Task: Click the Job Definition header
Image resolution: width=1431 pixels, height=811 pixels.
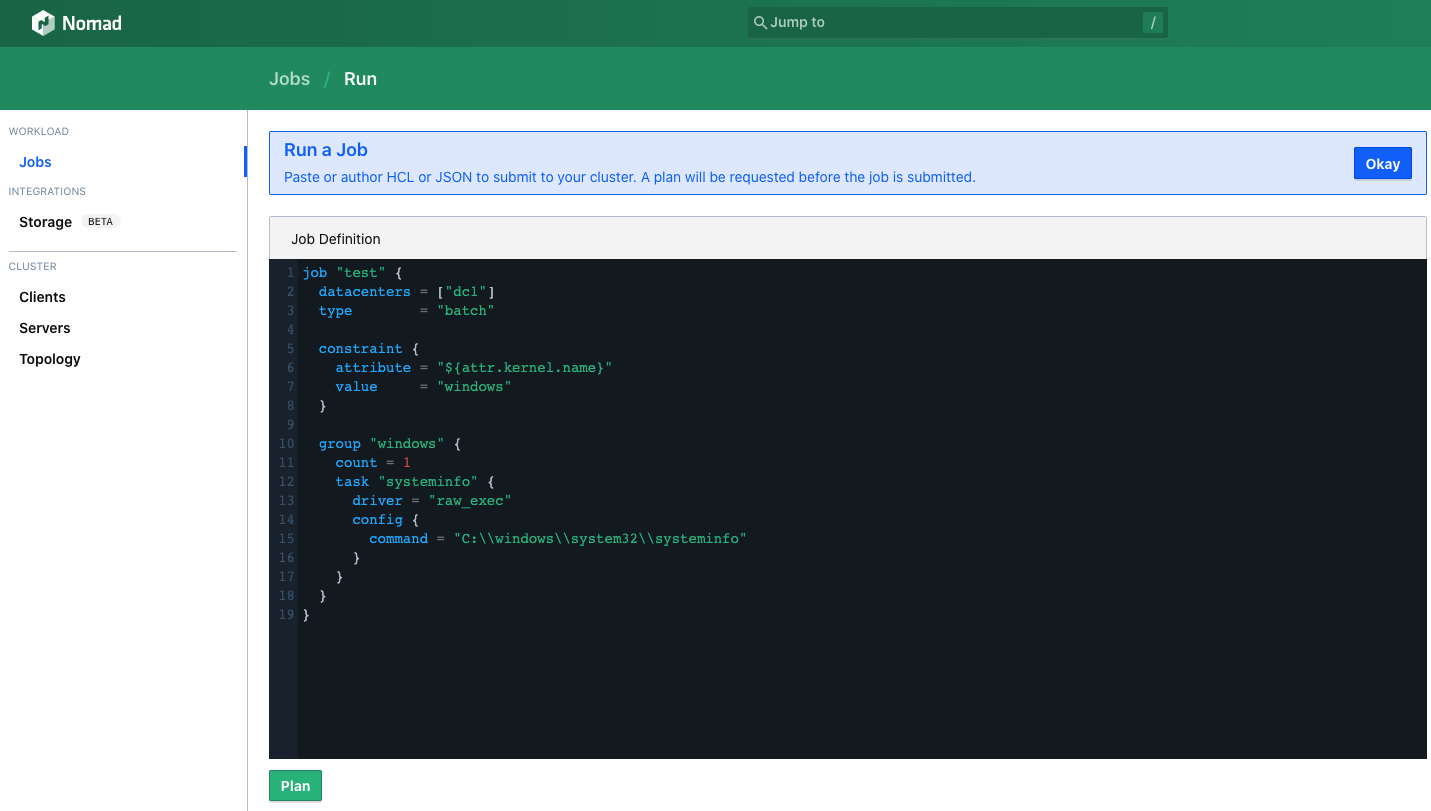Action: 336,239
